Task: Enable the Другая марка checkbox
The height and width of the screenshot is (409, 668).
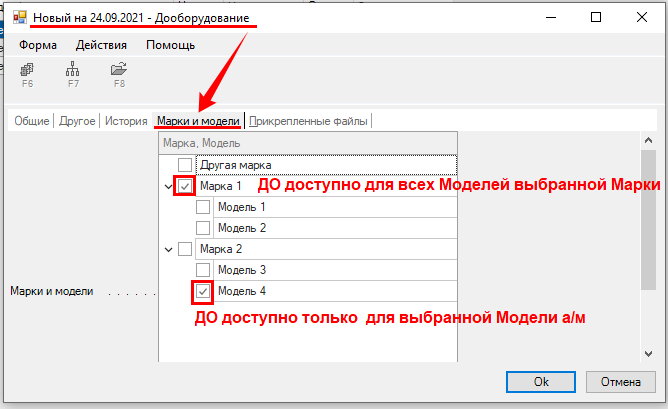Action: click(x=185, y=165)
